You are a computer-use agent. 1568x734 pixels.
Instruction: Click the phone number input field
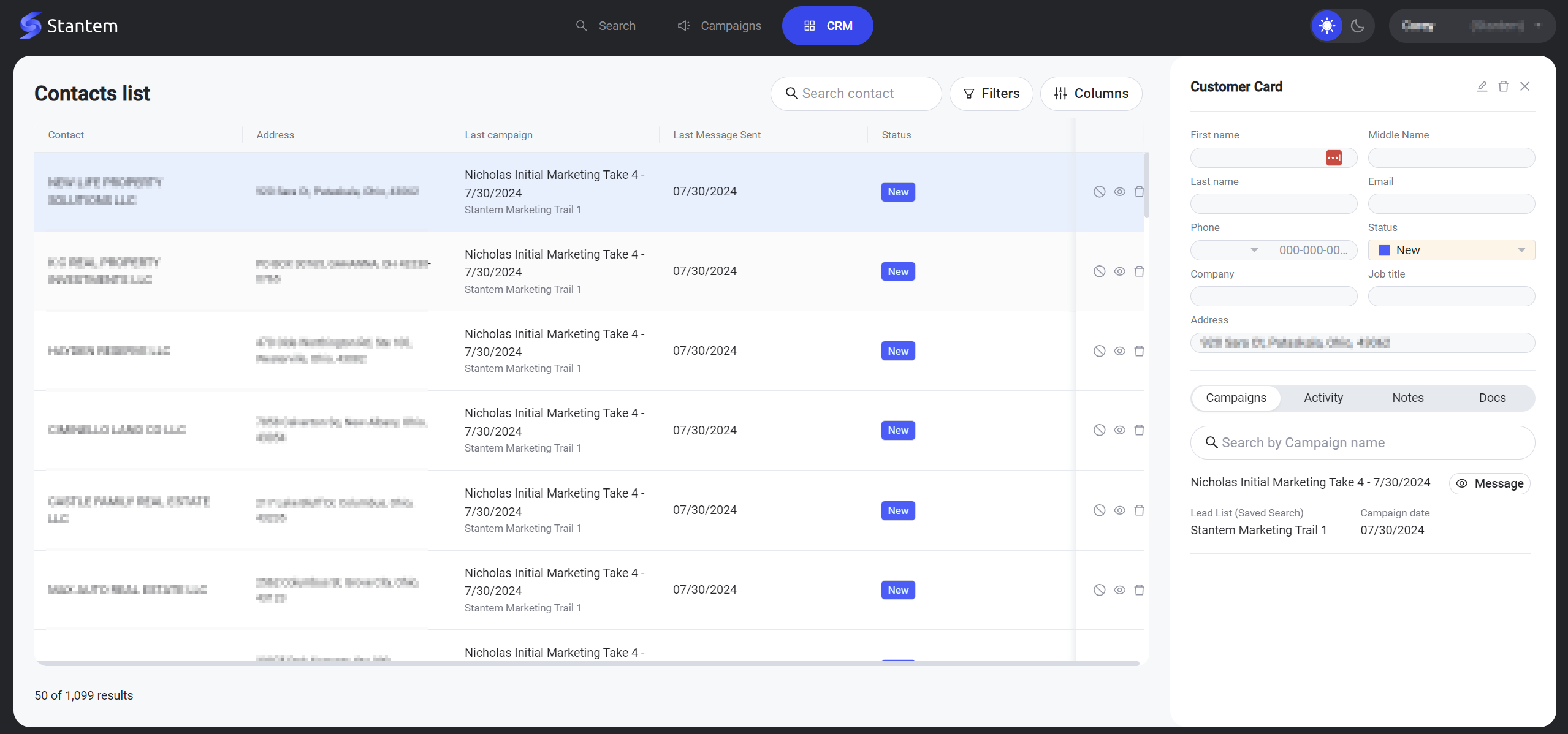(1315, 250)
